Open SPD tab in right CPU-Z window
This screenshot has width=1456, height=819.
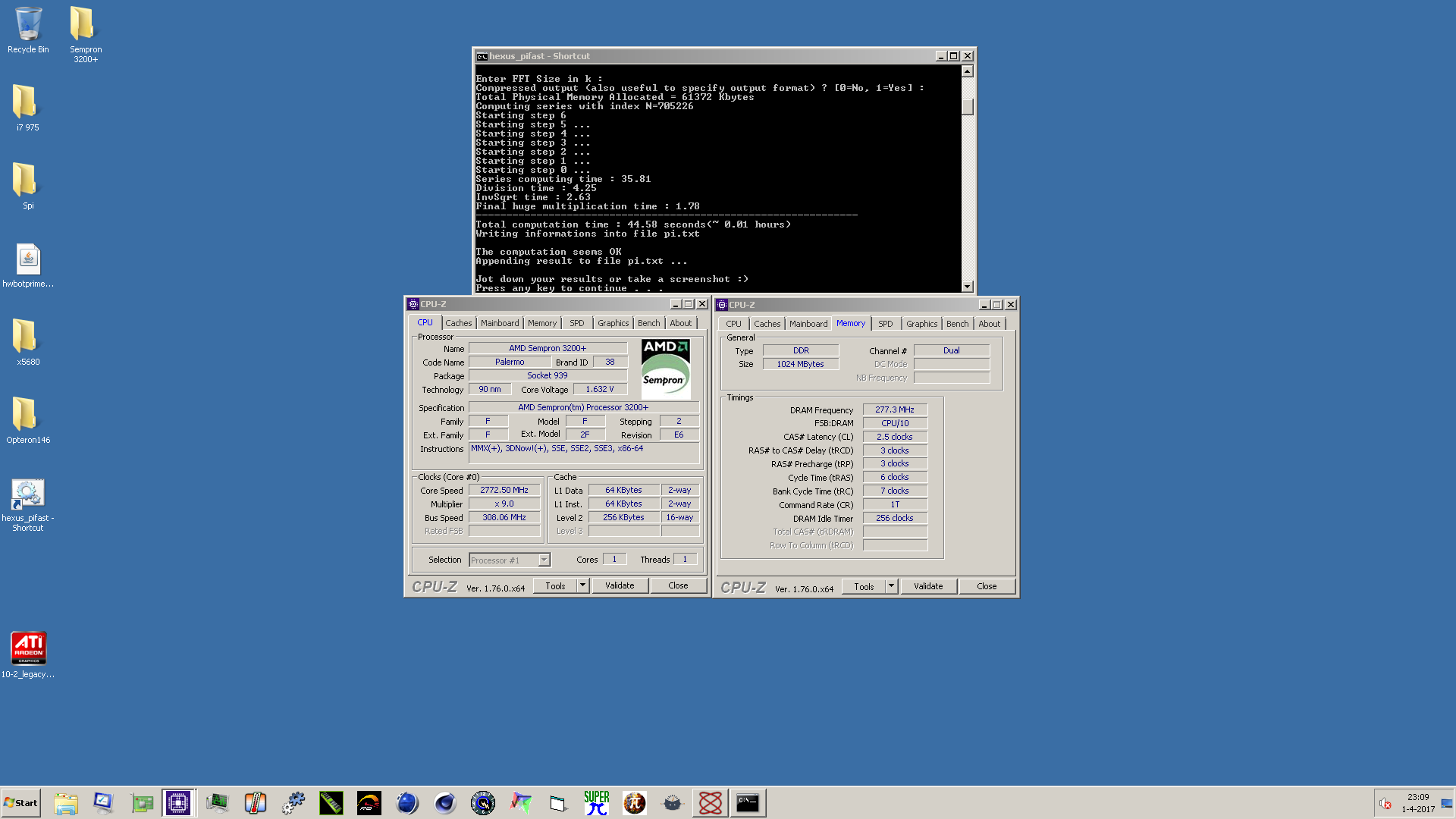[886, 324]
